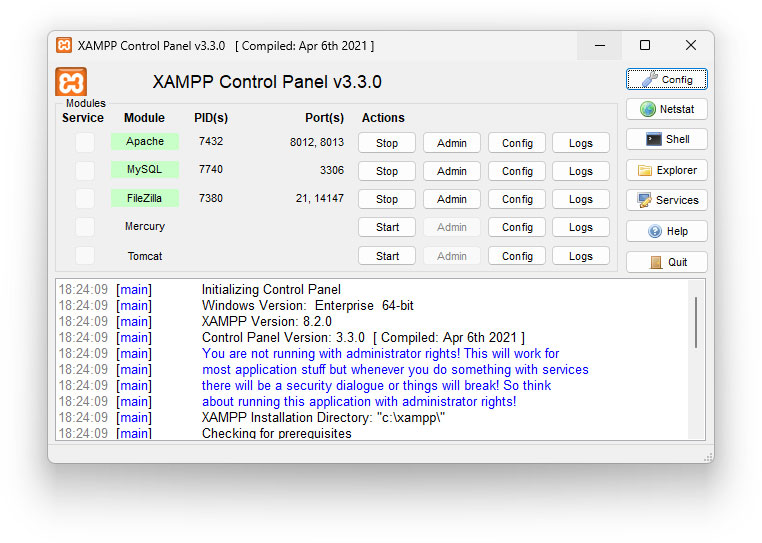Click the 'Initializing Control Panel' log line

271,290
